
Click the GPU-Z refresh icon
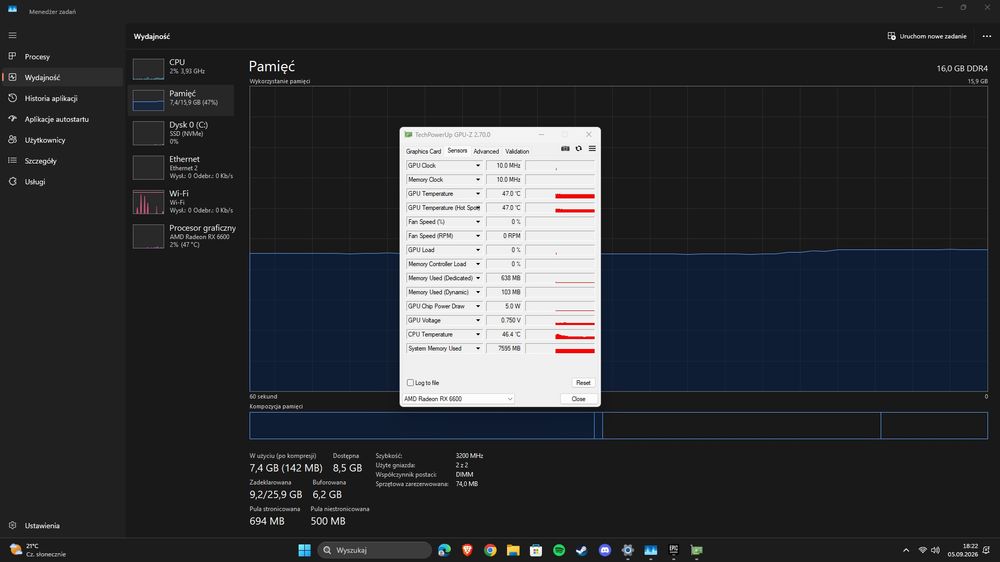578,149
